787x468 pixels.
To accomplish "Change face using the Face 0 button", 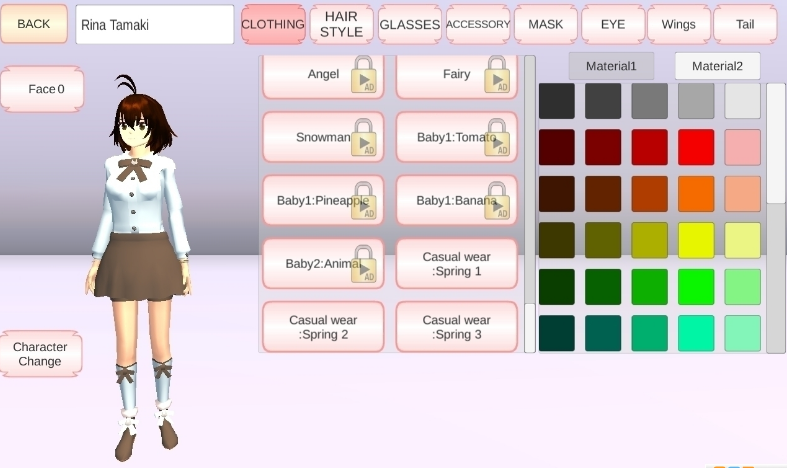I will click(41, 89).
